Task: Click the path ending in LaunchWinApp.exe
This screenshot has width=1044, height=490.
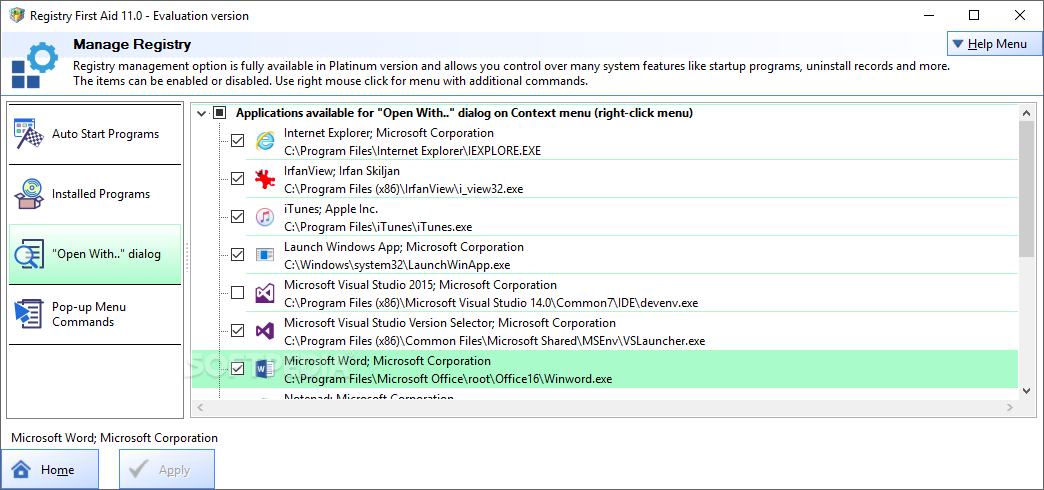Action: click(x=397, y=265)
